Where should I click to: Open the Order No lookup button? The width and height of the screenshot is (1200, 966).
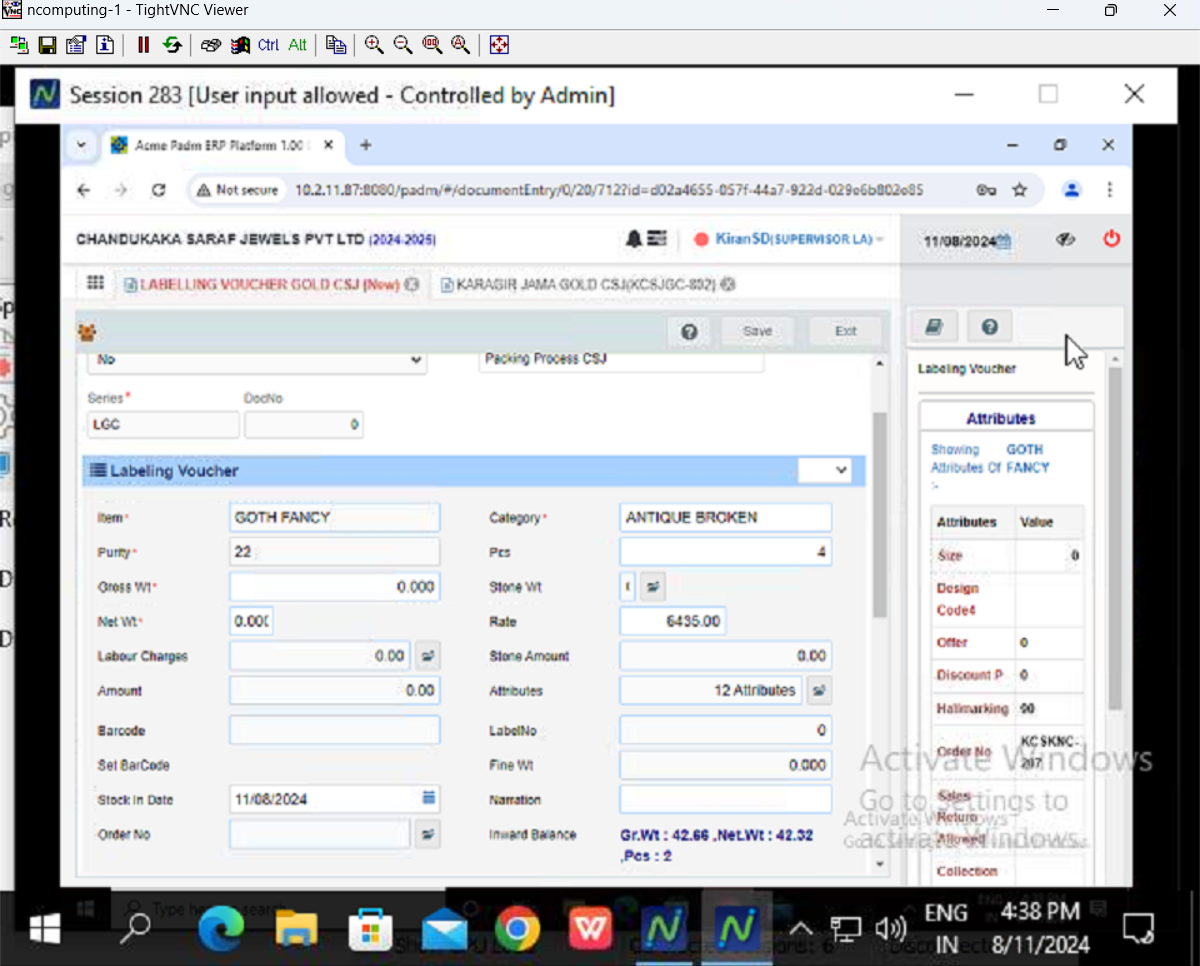coord(428,834)
